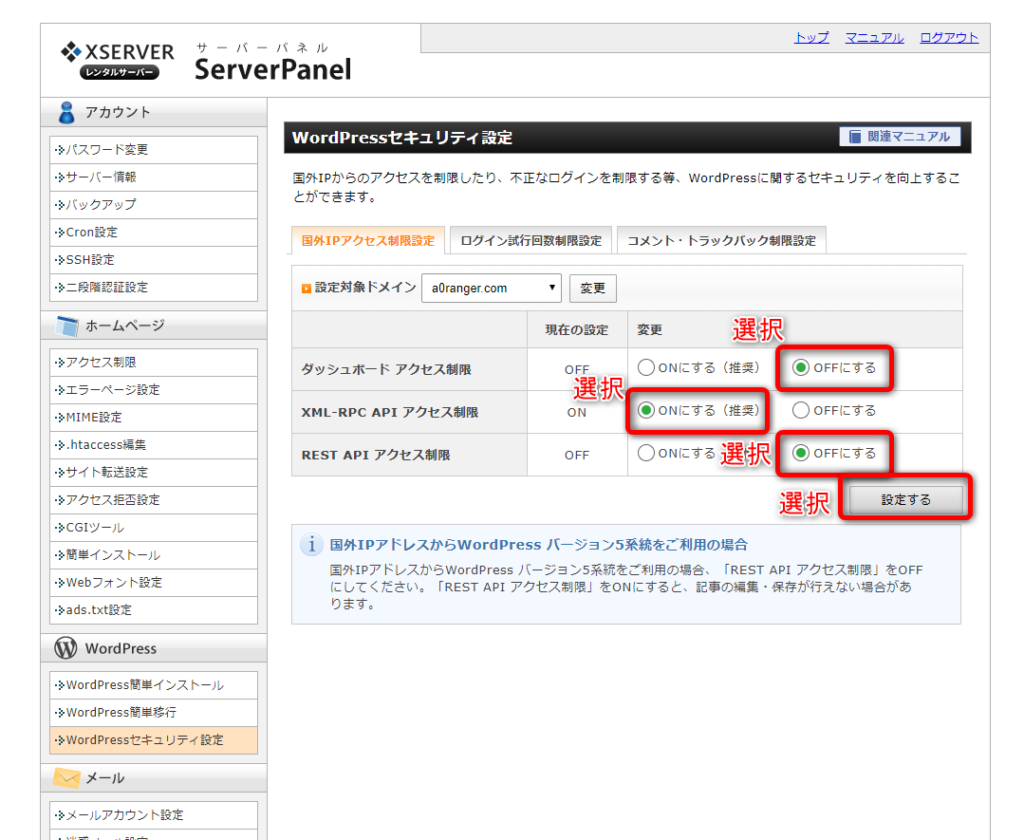The width and height of the screenshot is (1024, 840).
Task: Click the WordPress logo icon in sidebar
Action: tap(66, 648)
